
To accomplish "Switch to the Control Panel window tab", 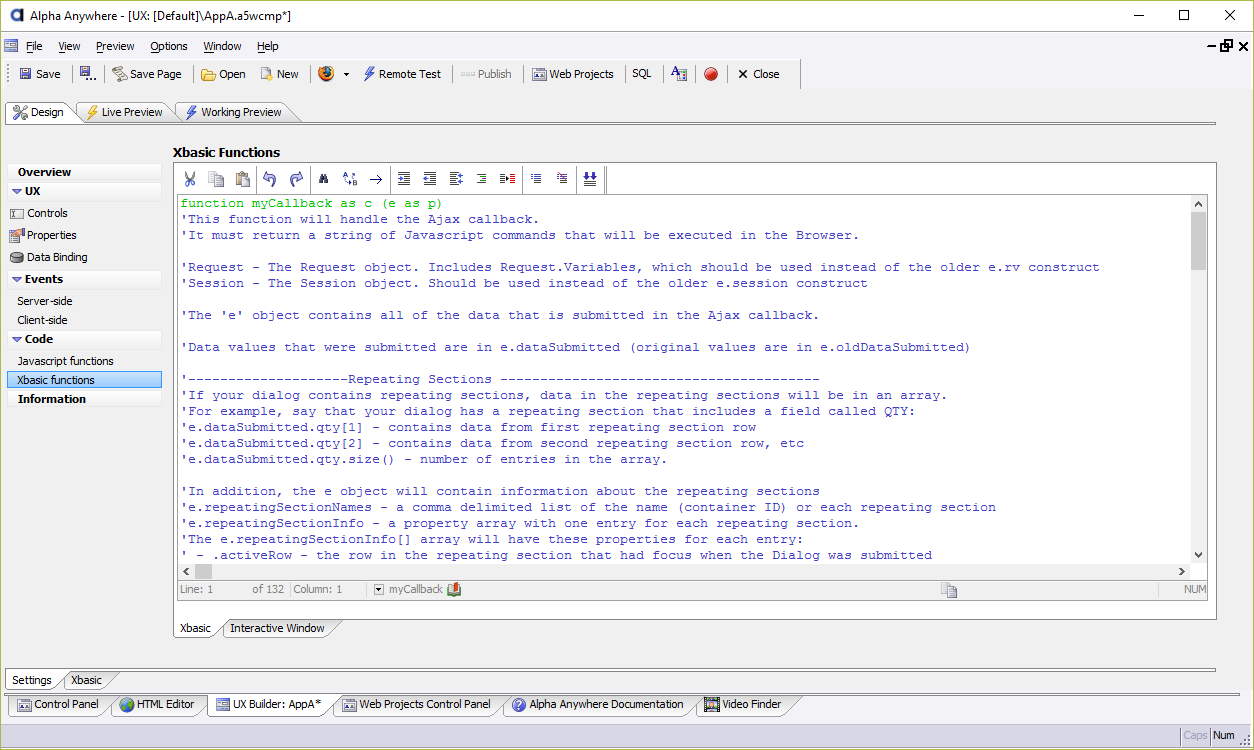I will click(x=58, y=704).
